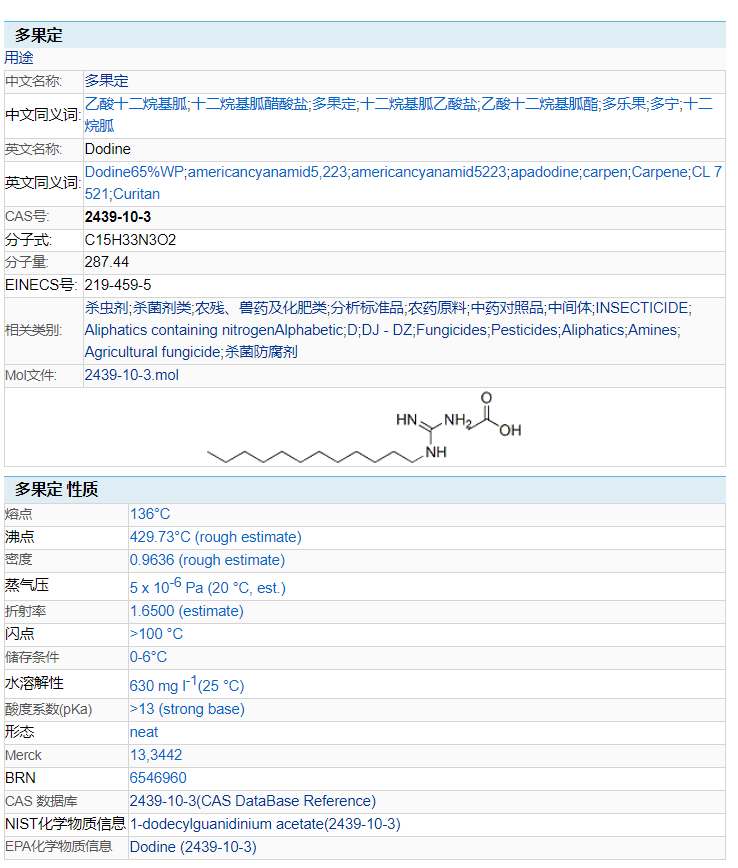Click the apadodine synonym link

(544, 172)
